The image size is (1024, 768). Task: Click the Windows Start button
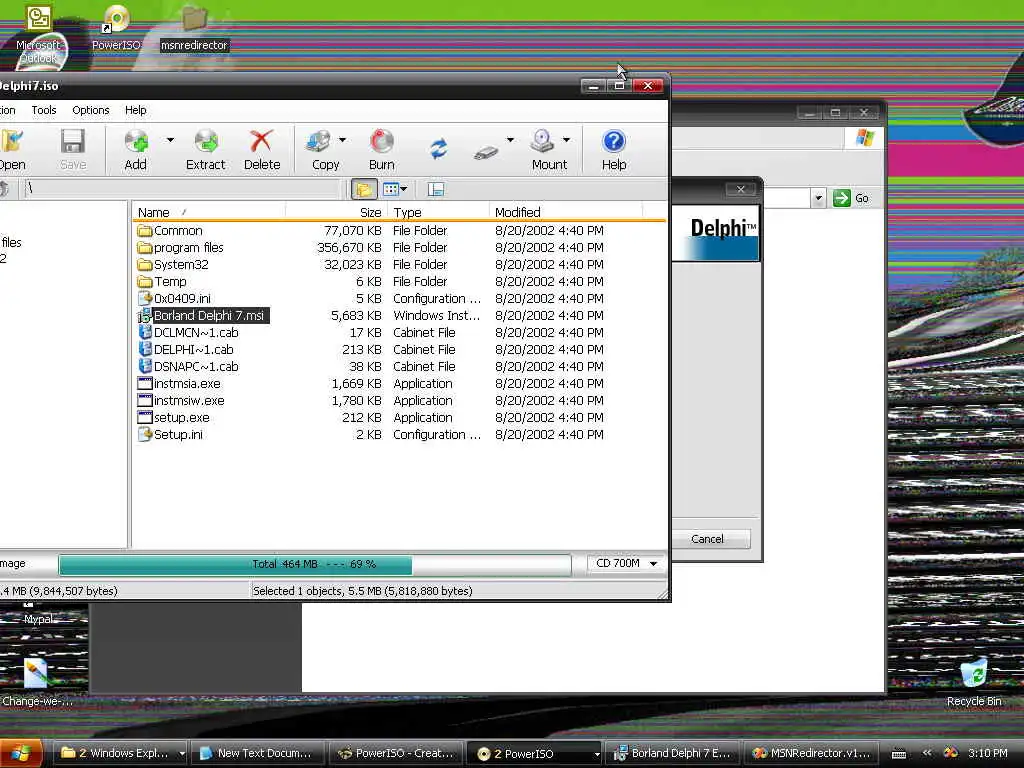21,753
